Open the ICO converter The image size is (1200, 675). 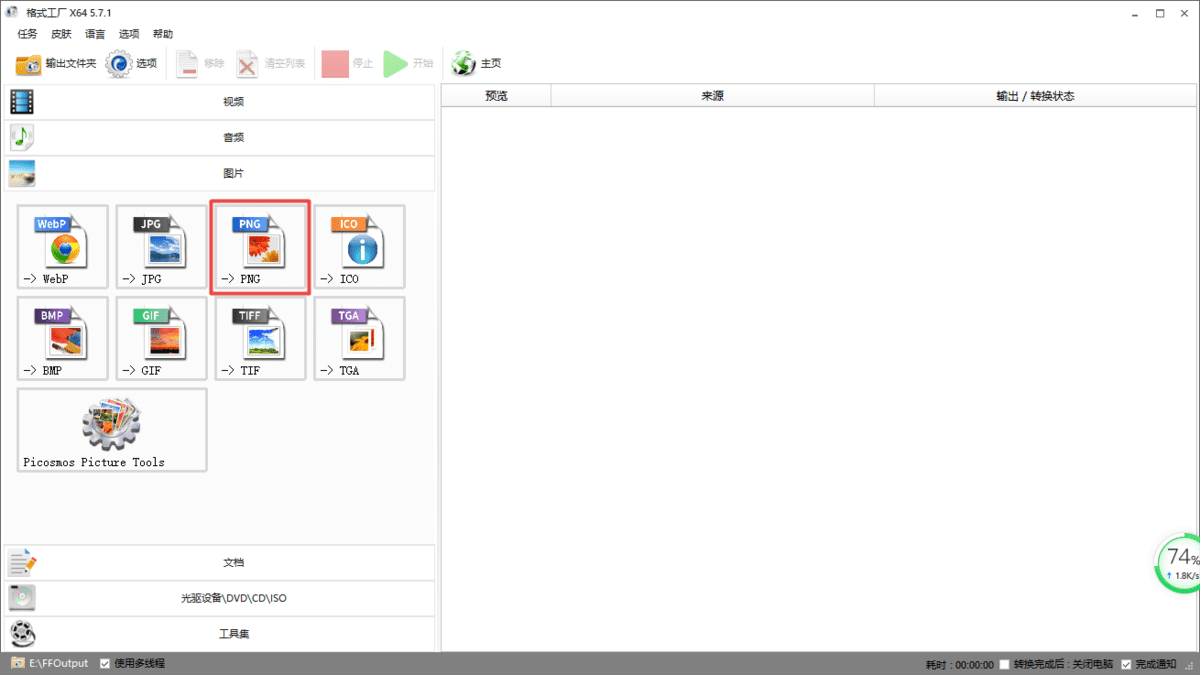[x=359, y=246]
